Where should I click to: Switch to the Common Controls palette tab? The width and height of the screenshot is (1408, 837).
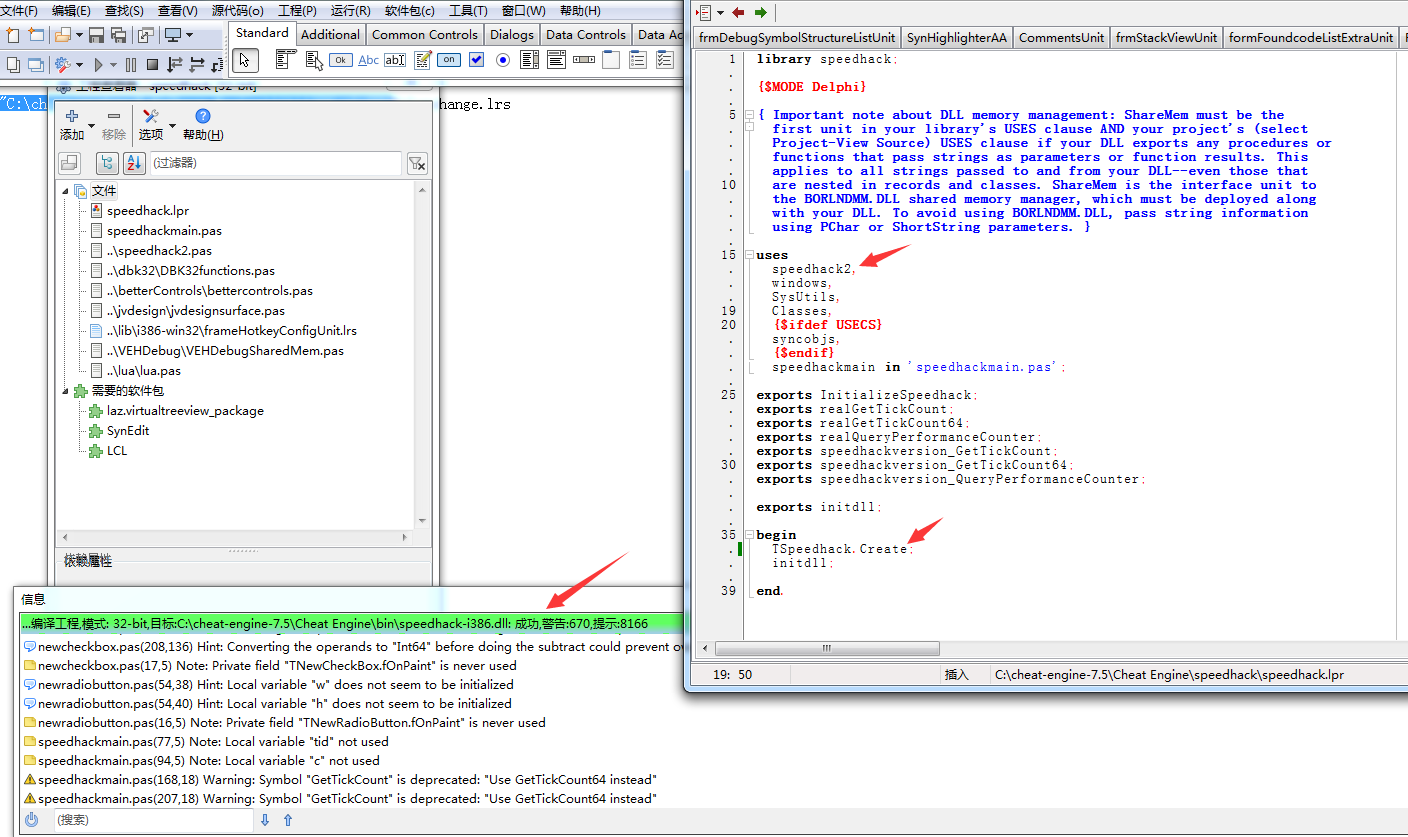(x=424, y=34)
